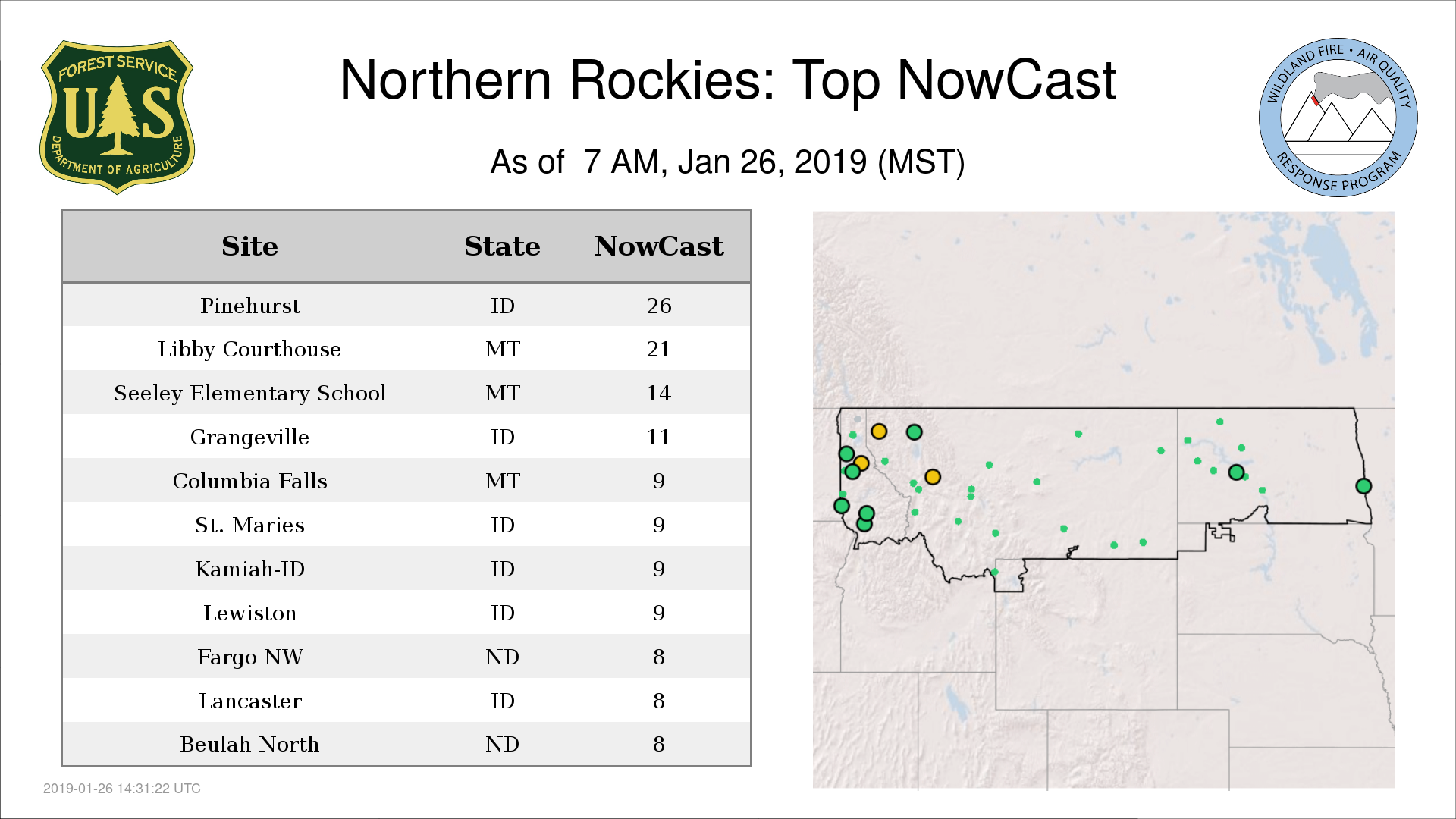Screen dimensions: 1456x819
Task: Click the Wildland Fire Air Quality Response Program logo
Action: [1338, 118]
